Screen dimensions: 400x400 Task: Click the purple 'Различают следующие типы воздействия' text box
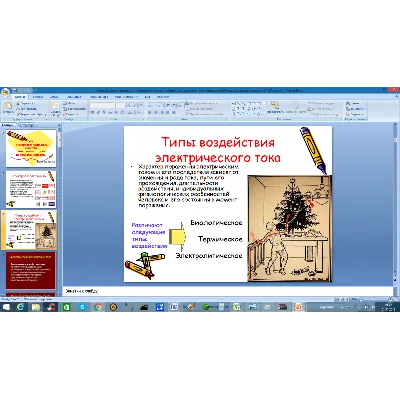149,235
